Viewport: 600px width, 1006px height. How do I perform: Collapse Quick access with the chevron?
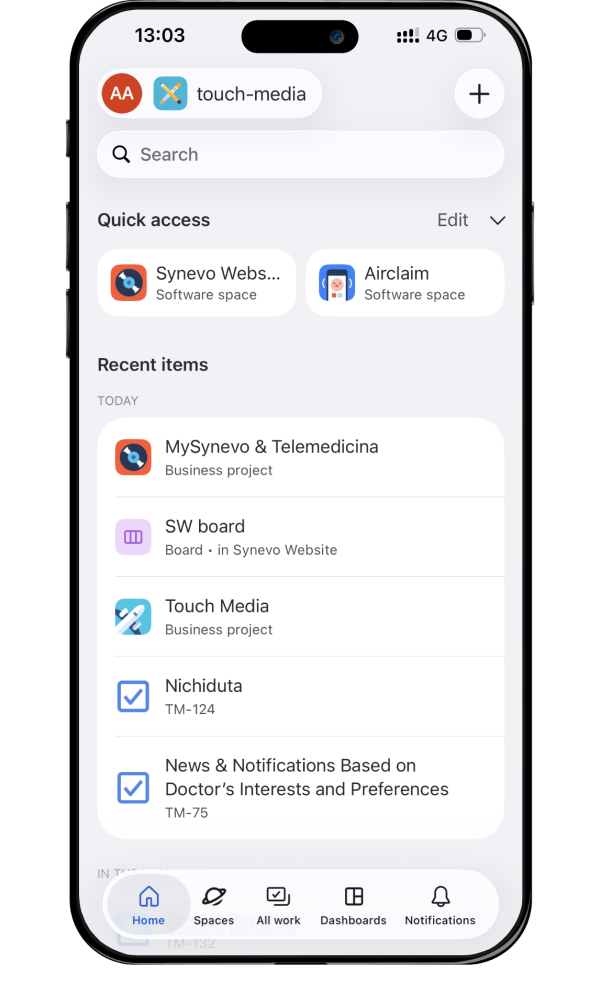[497, 220]
